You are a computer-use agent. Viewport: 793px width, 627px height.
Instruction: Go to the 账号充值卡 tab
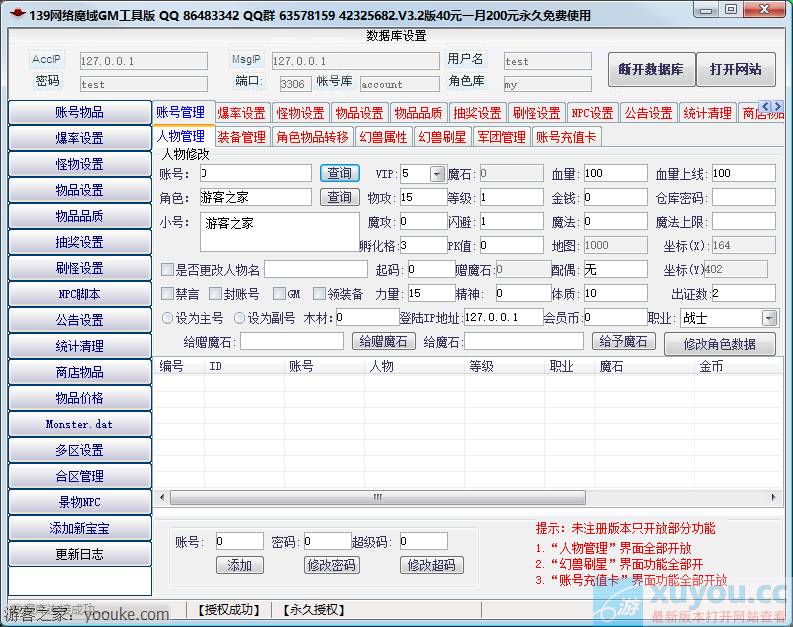pos(566,137)
